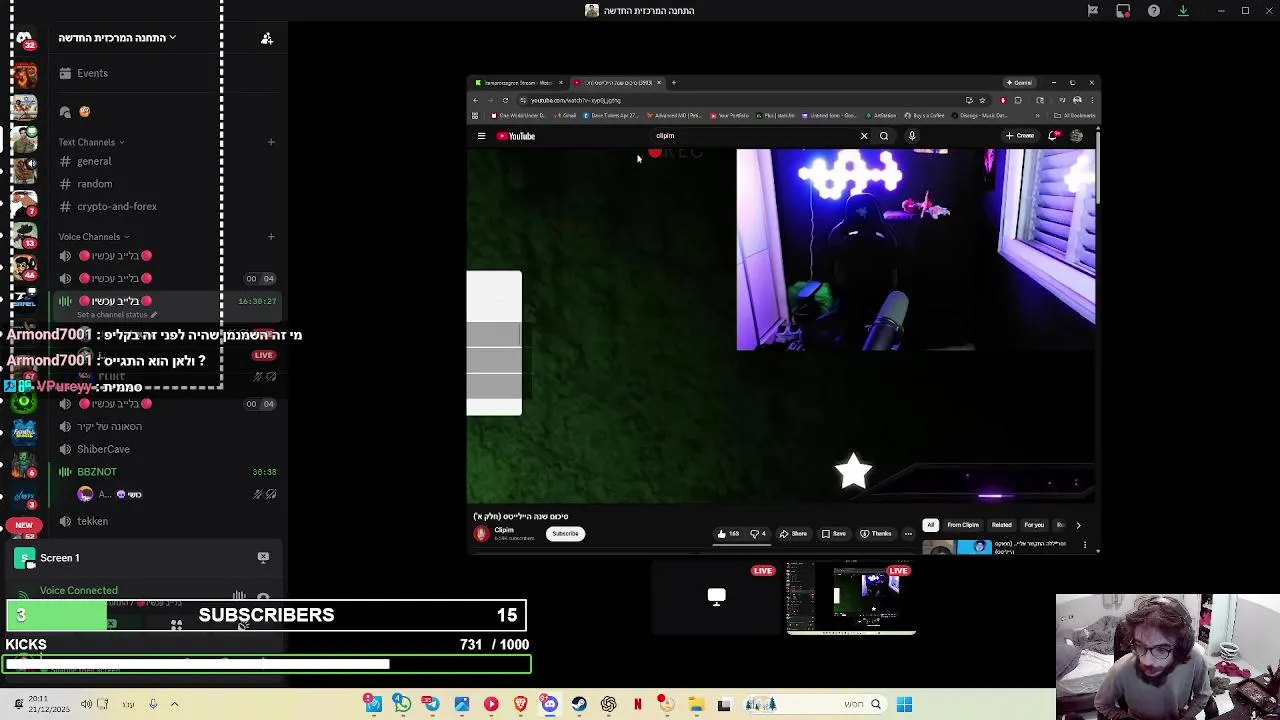
Task: Open the YouTube account avatar menu
Action: (1076, 136)
